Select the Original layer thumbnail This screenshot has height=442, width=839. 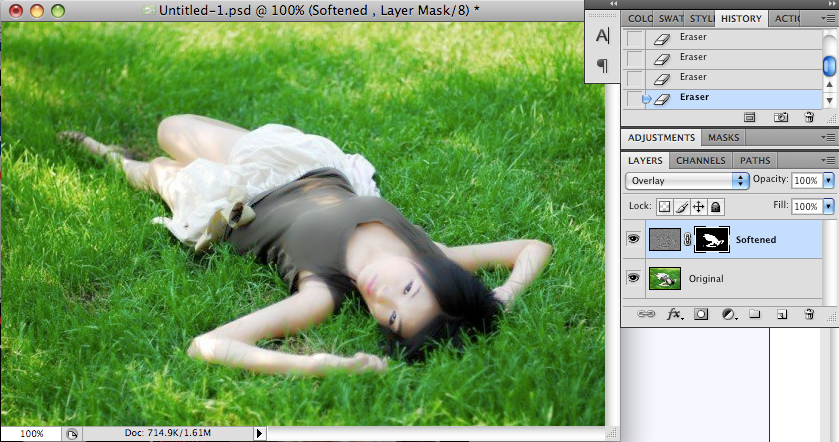[x=665, y=278]
